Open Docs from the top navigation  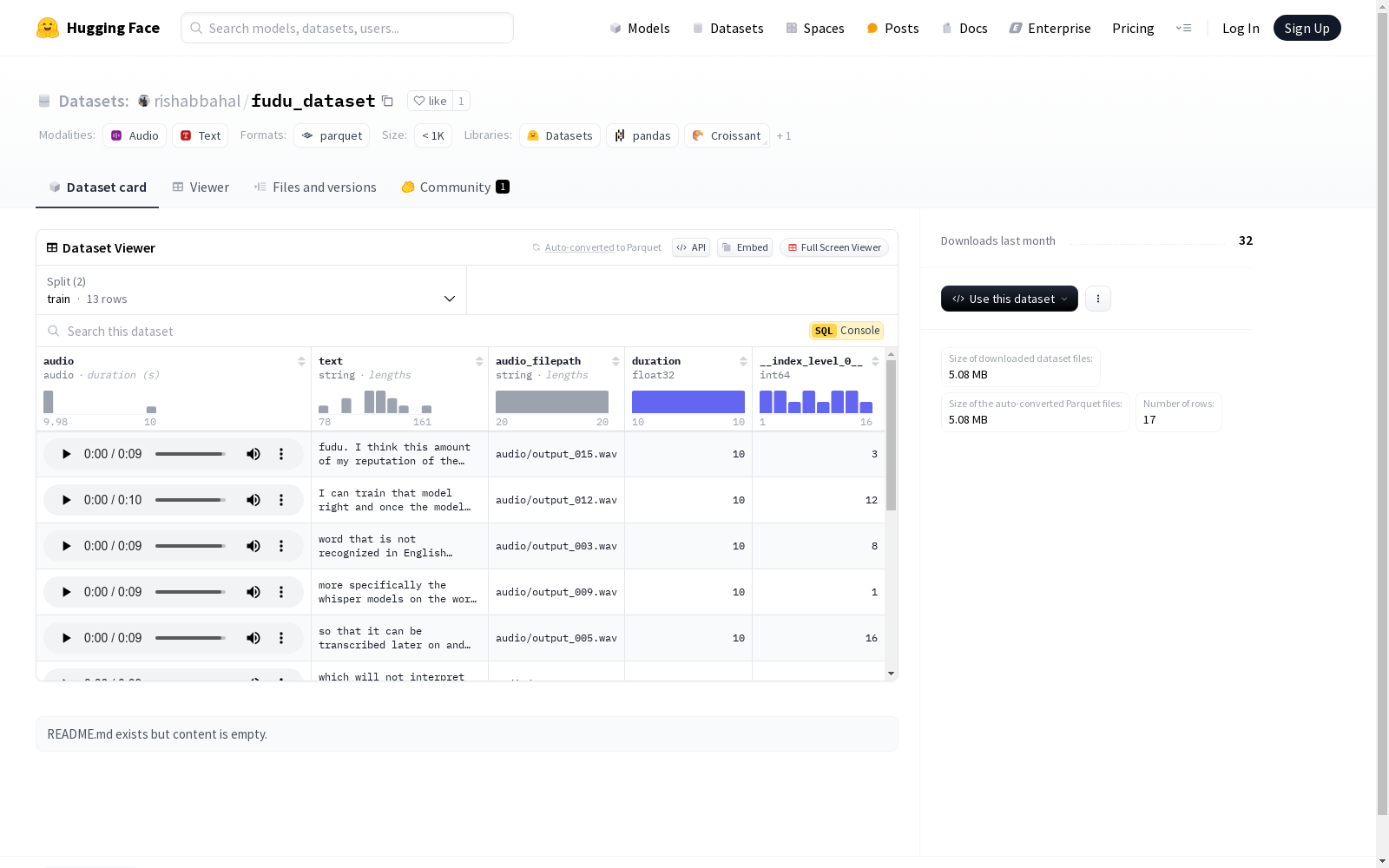point(964,28)
